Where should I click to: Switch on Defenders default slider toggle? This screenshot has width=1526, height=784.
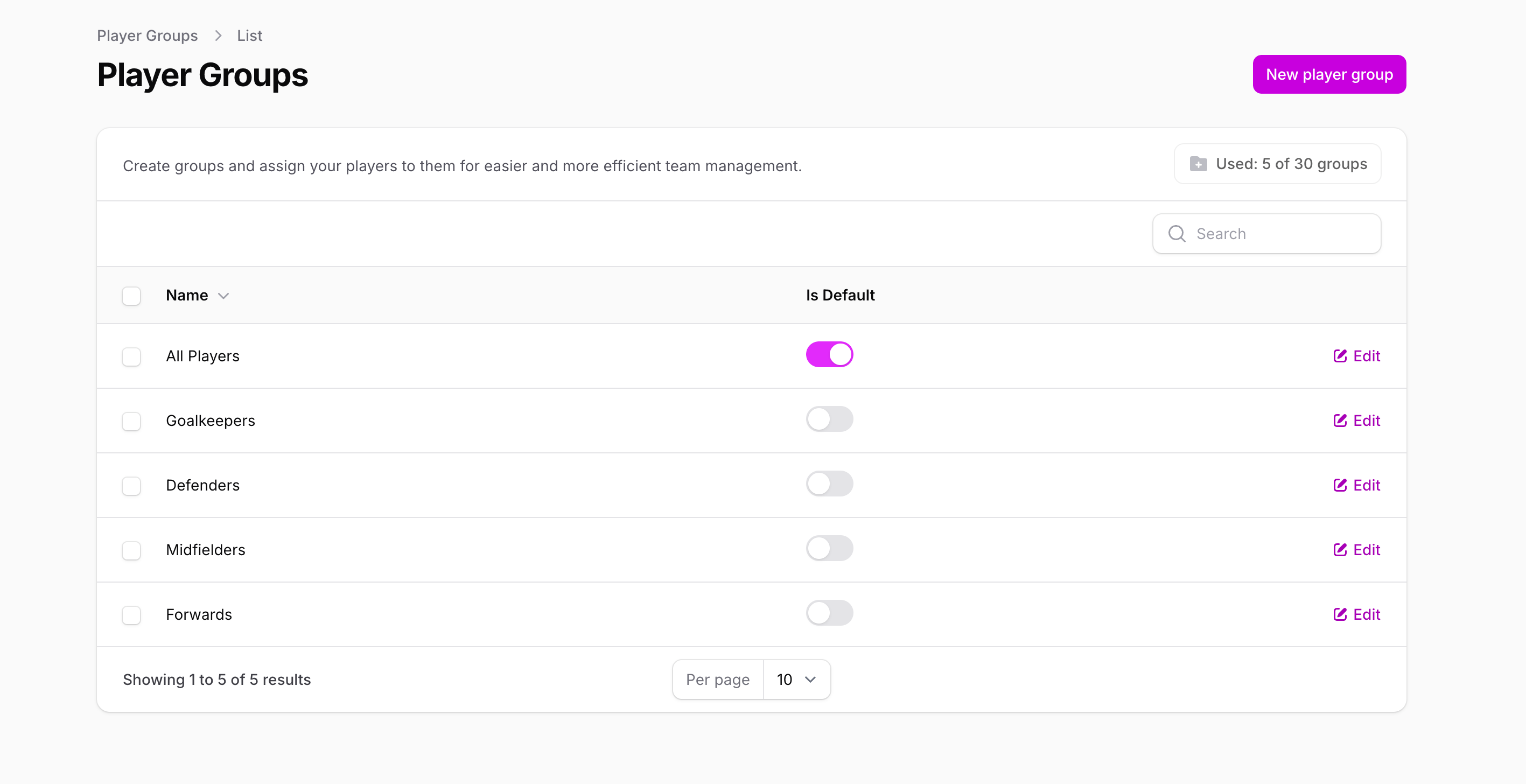829,484
